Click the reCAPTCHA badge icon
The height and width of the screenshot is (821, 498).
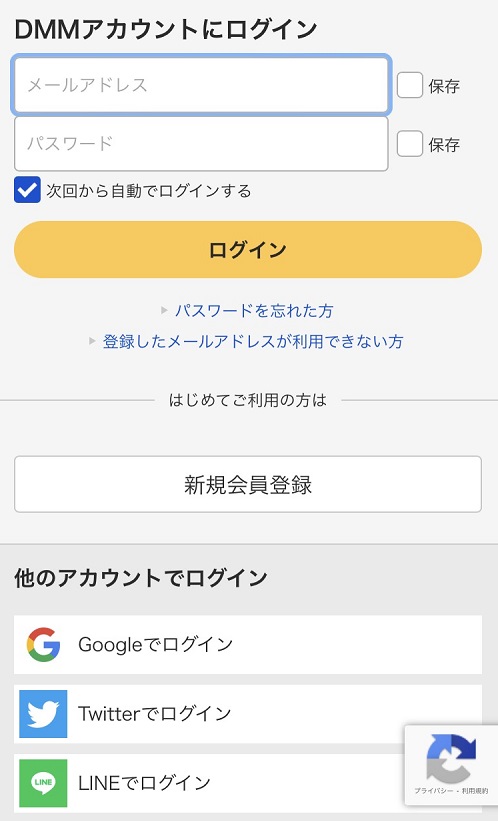click(451, 758)
